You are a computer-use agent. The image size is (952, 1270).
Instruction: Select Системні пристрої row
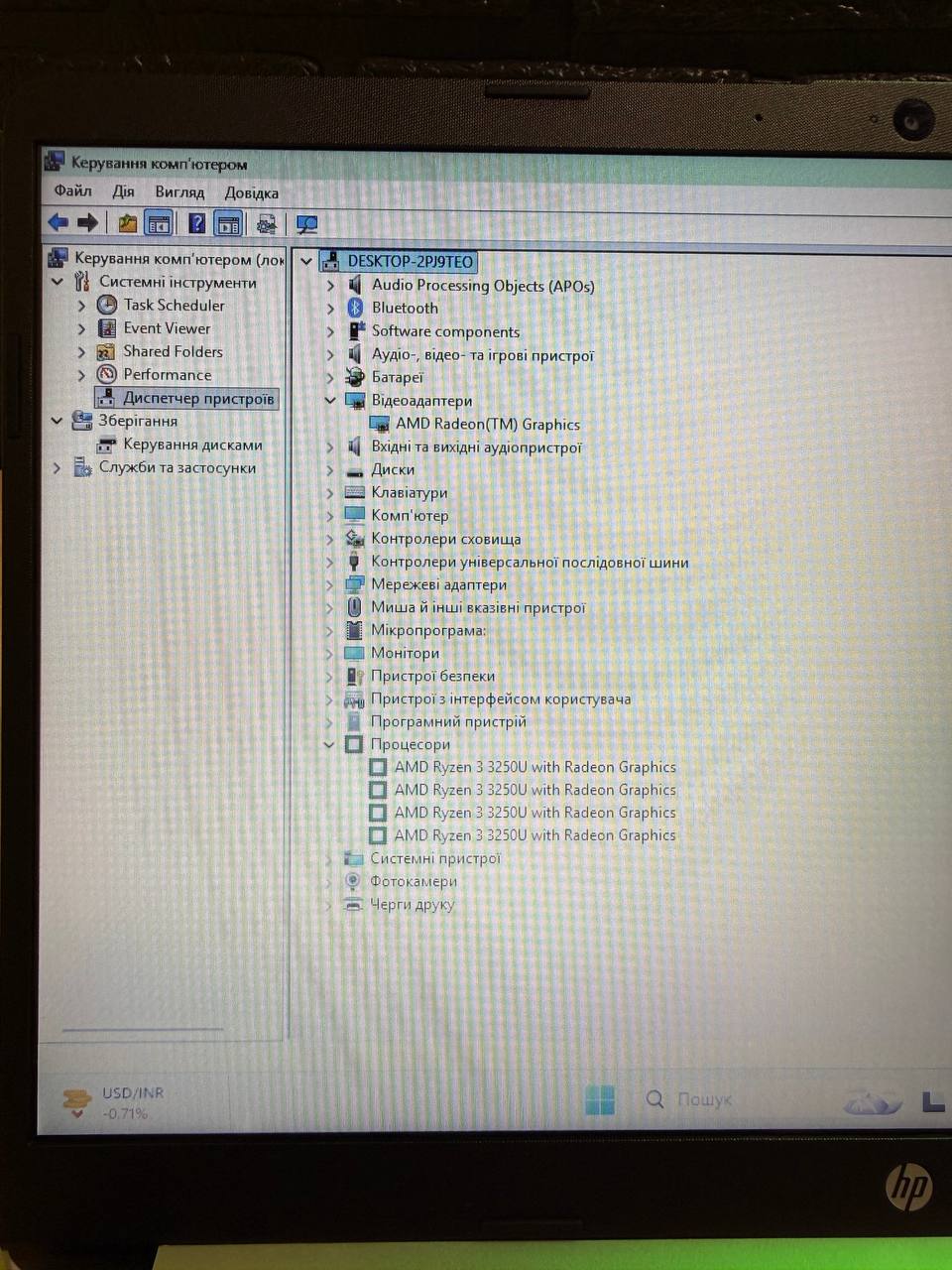[435, 858]
